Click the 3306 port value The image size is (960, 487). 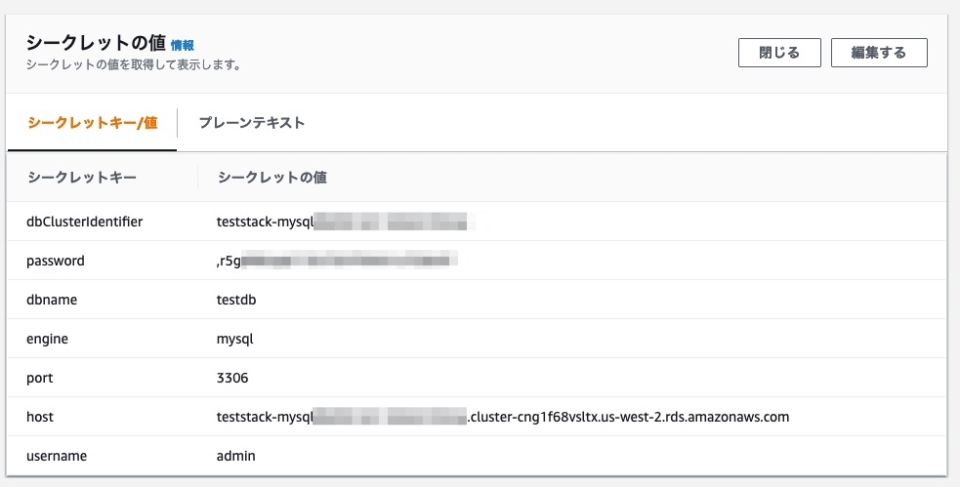[x=232, y=378]
